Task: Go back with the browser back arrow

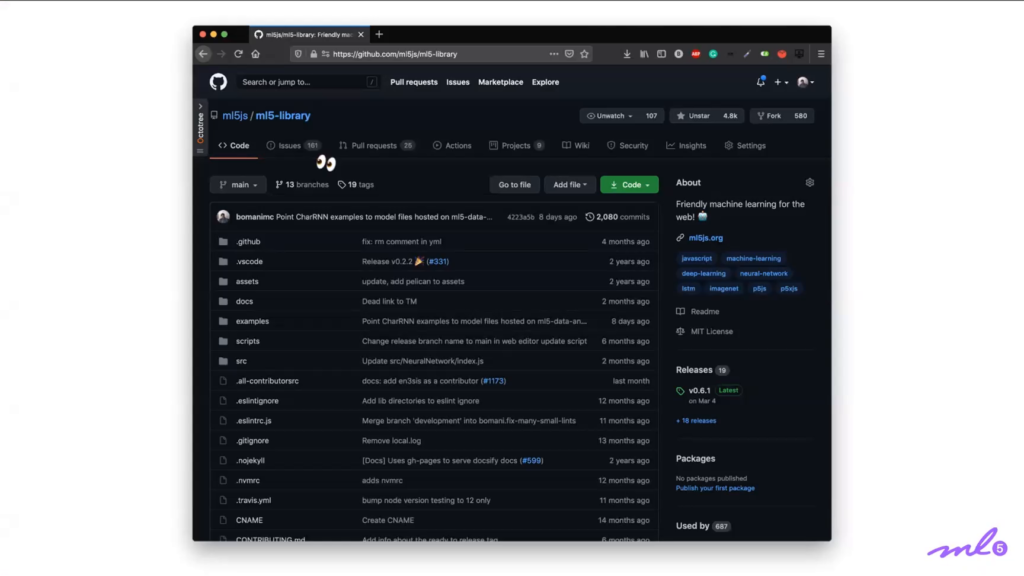Action: [x=204, y=54]
